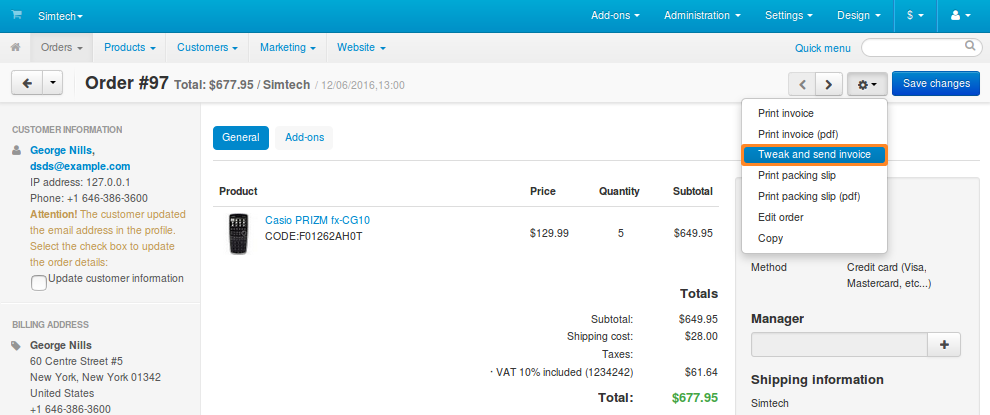Expand the Add-ons top menu

(615, 16)
